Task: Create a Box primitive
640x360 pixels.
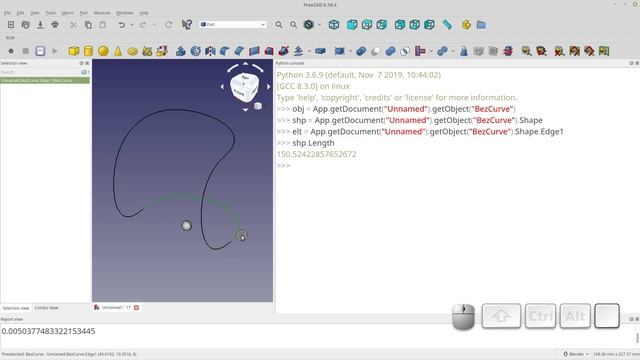Action: point(74,51)
